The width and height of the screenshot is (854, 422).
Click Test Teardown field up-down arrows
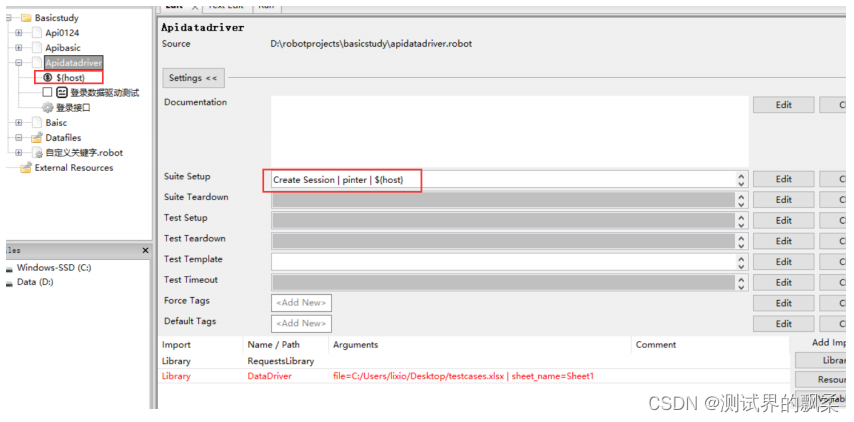click(741, 242)
